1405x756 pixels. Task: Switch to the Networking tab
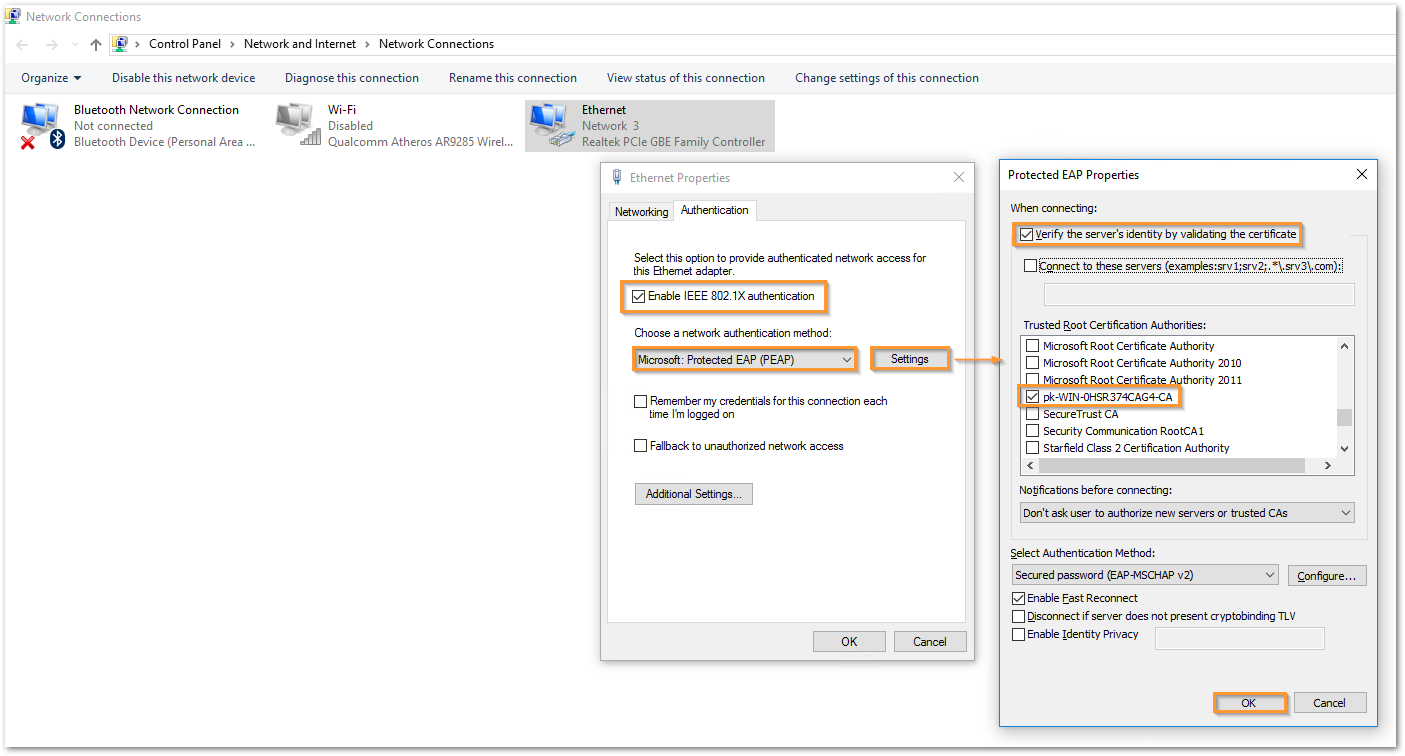(x=641, y=212)
